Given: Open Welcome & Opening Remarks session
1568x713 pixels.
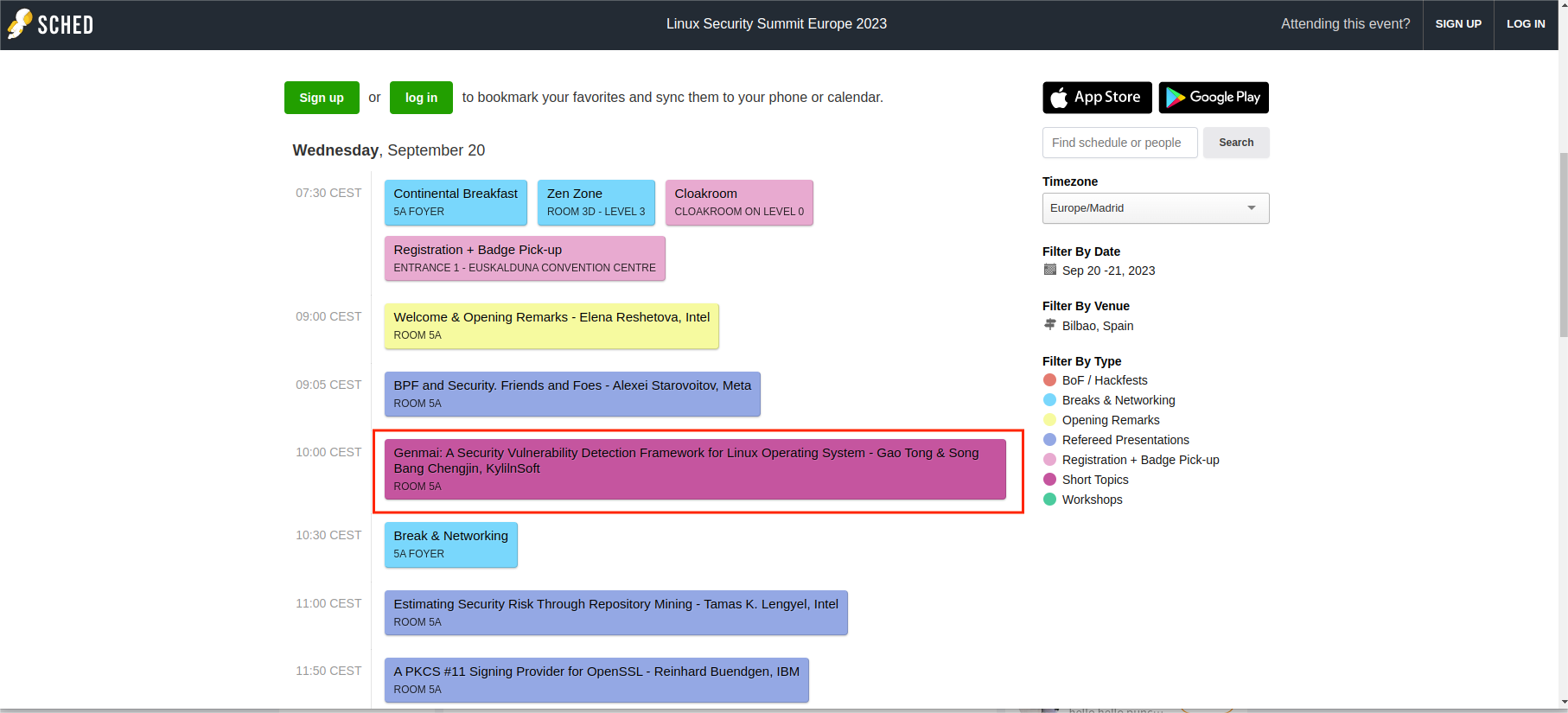Looking at the screenshot, I should [551, 326].
